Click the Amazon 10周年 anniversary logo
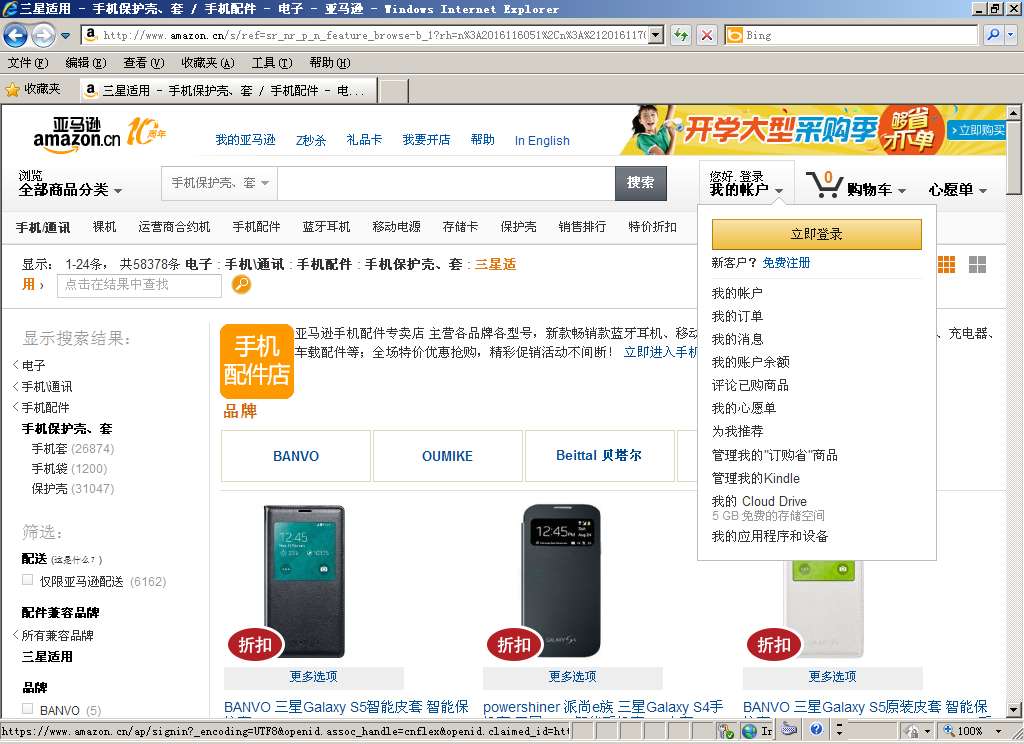Image resolution: width=1024 pixels, height=744 pixels. [146, 131]
